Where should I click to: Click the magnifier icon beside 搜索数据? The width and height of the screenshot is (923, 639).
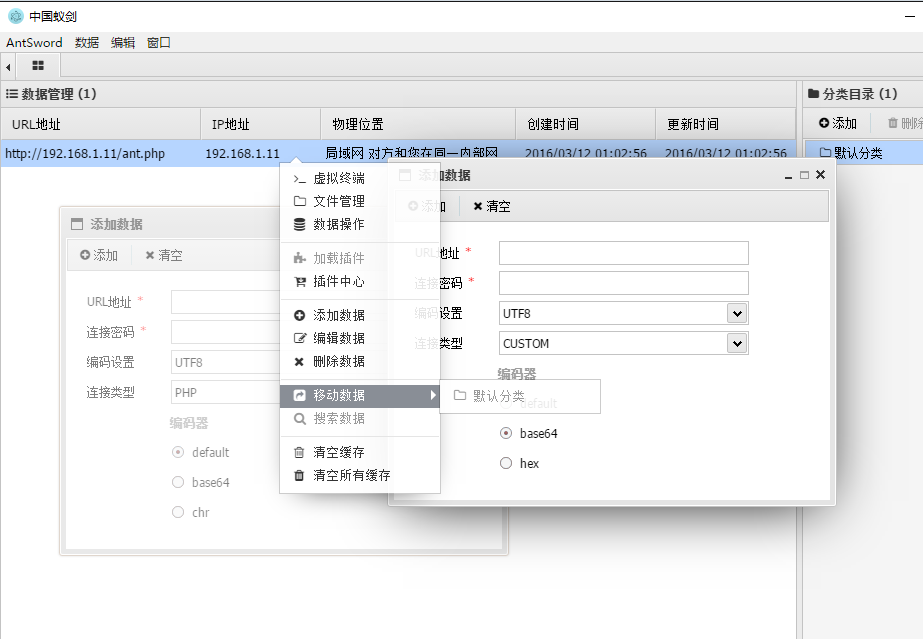pos(300,419)
